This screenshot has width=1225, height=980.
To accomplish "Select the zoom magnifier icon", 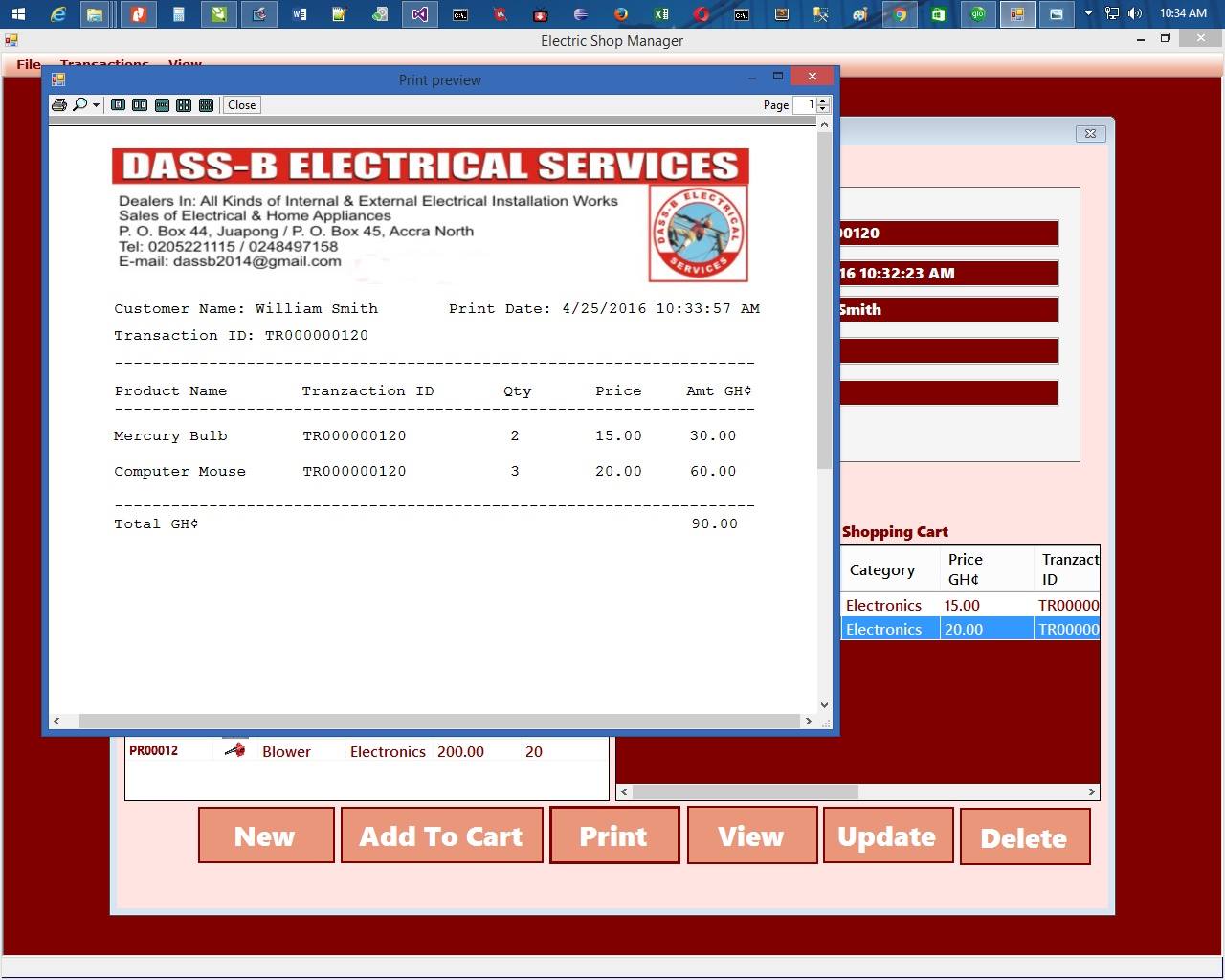I will click(x=80, y=105).
